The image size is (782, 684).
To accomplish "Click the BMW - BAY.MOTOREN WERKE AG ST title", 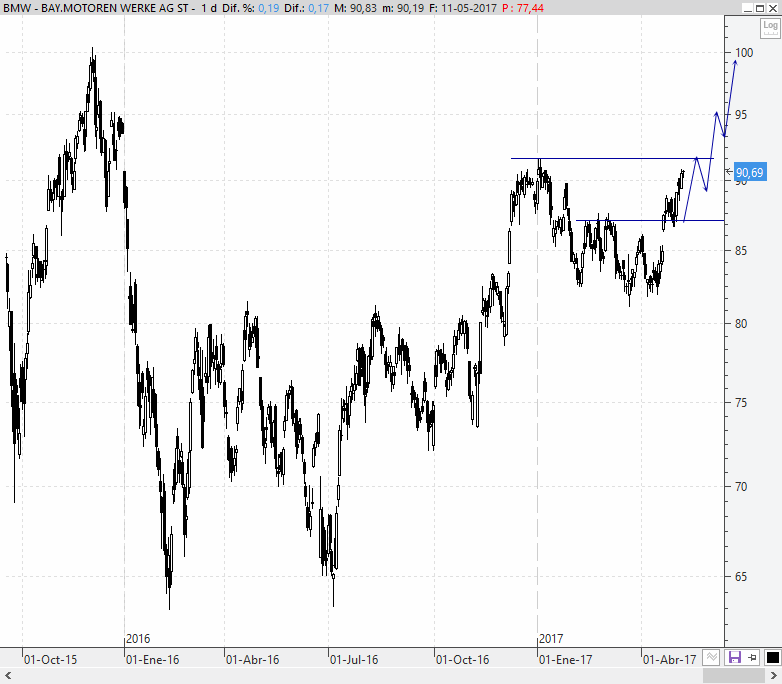I will [x=96, y=8].
